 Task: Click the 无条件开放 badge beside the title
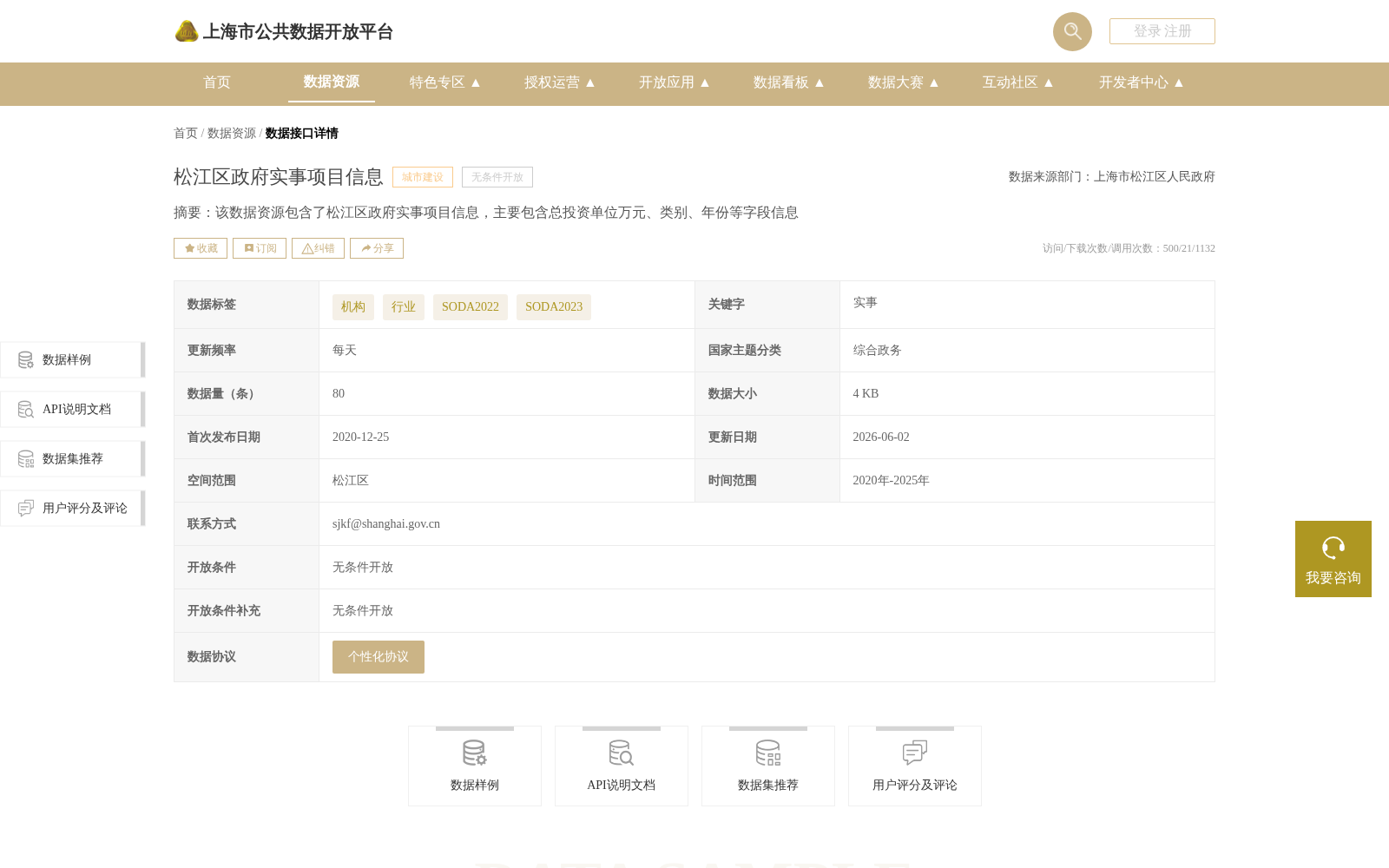tap(497, 177)
